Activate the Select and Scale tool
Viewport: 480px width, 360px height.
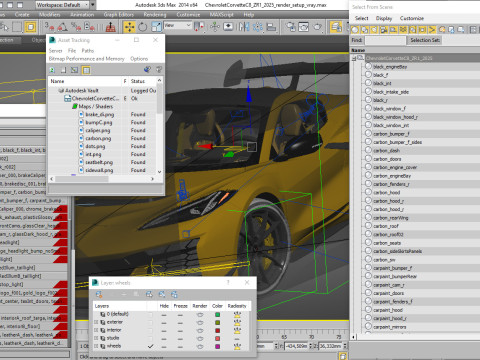[156, 27]
